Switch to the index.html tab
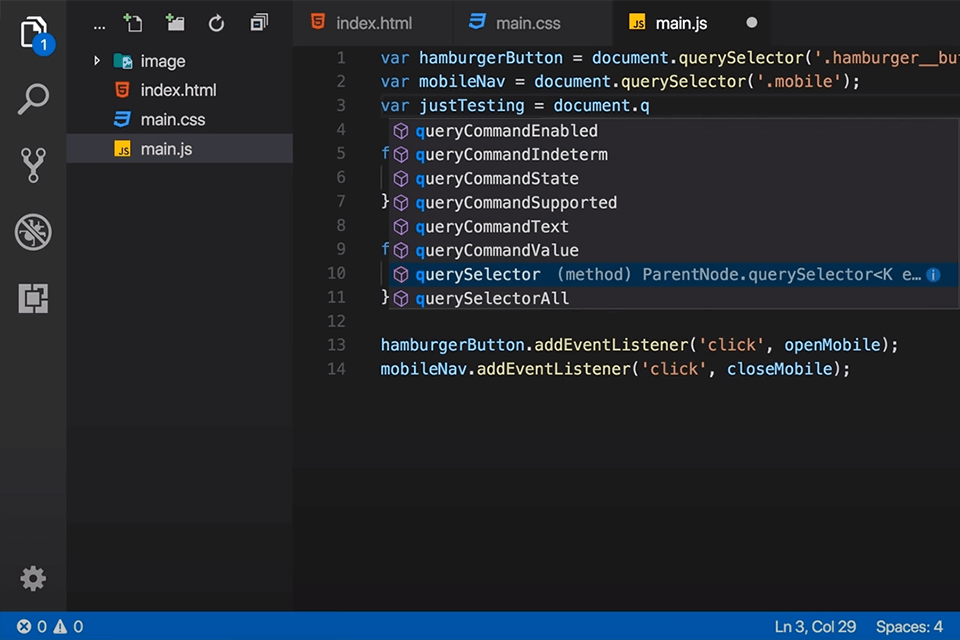The image size is (960, 640). click(x=373, y=22)
